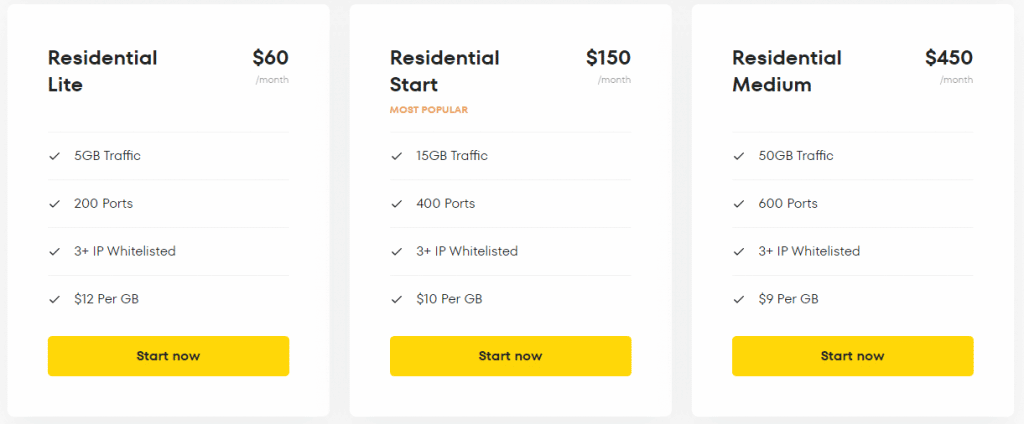Click the $60 monthly price

[x=270, y=58]
